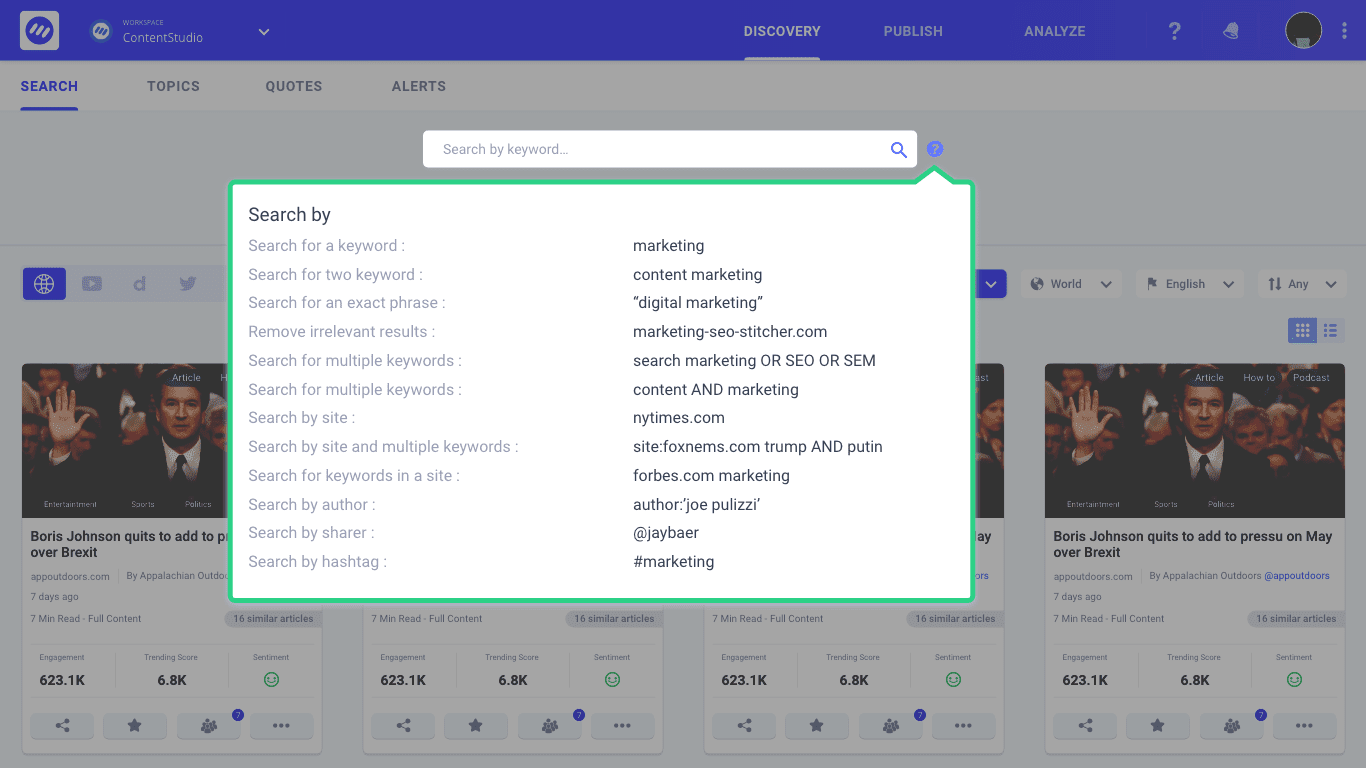1366x768 pixels.
Task: Click the blue search help icon
Action: coord(934,149)
